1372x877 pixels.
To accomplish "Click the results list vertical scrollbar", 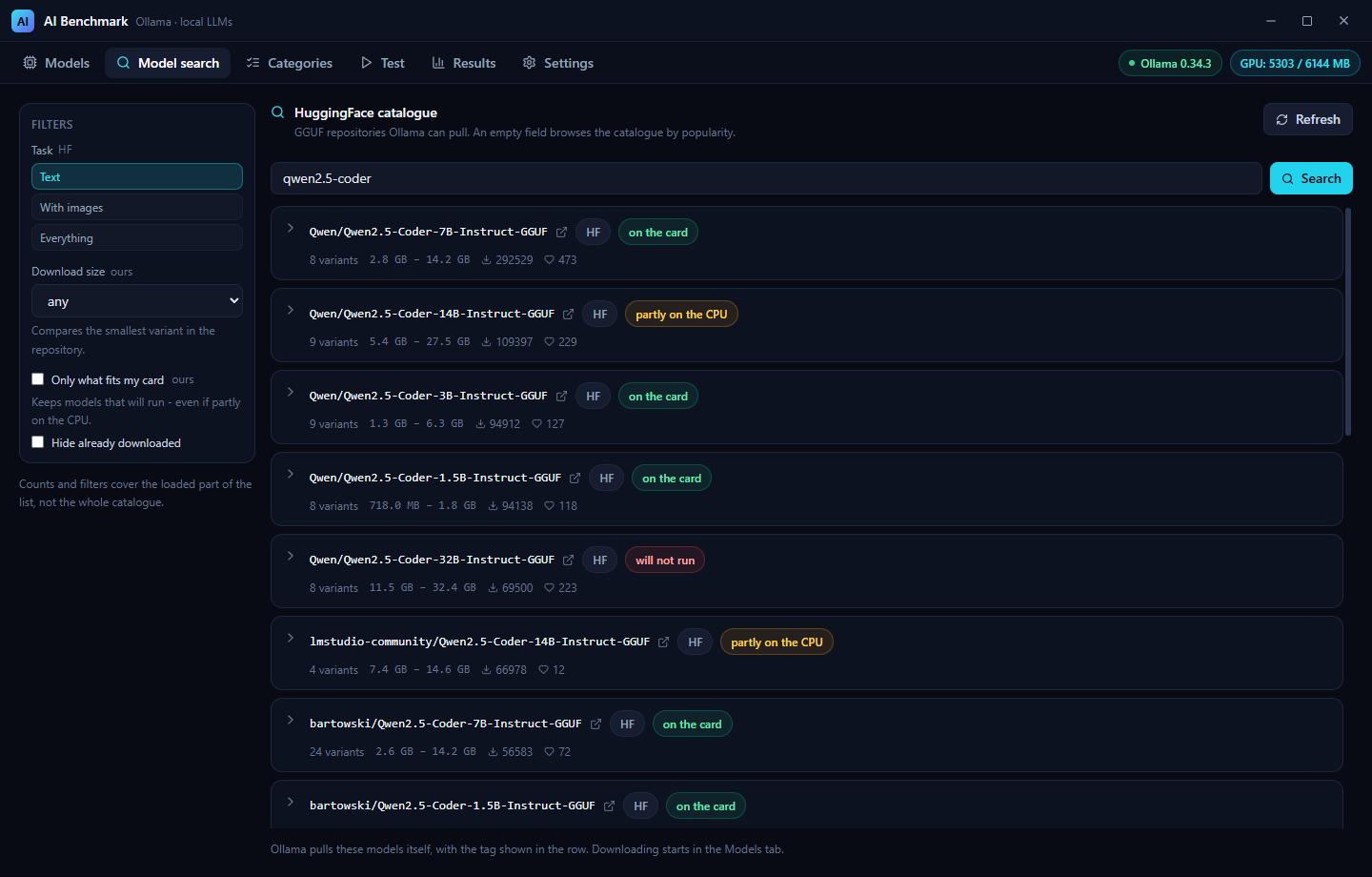I will [1348, 321].
